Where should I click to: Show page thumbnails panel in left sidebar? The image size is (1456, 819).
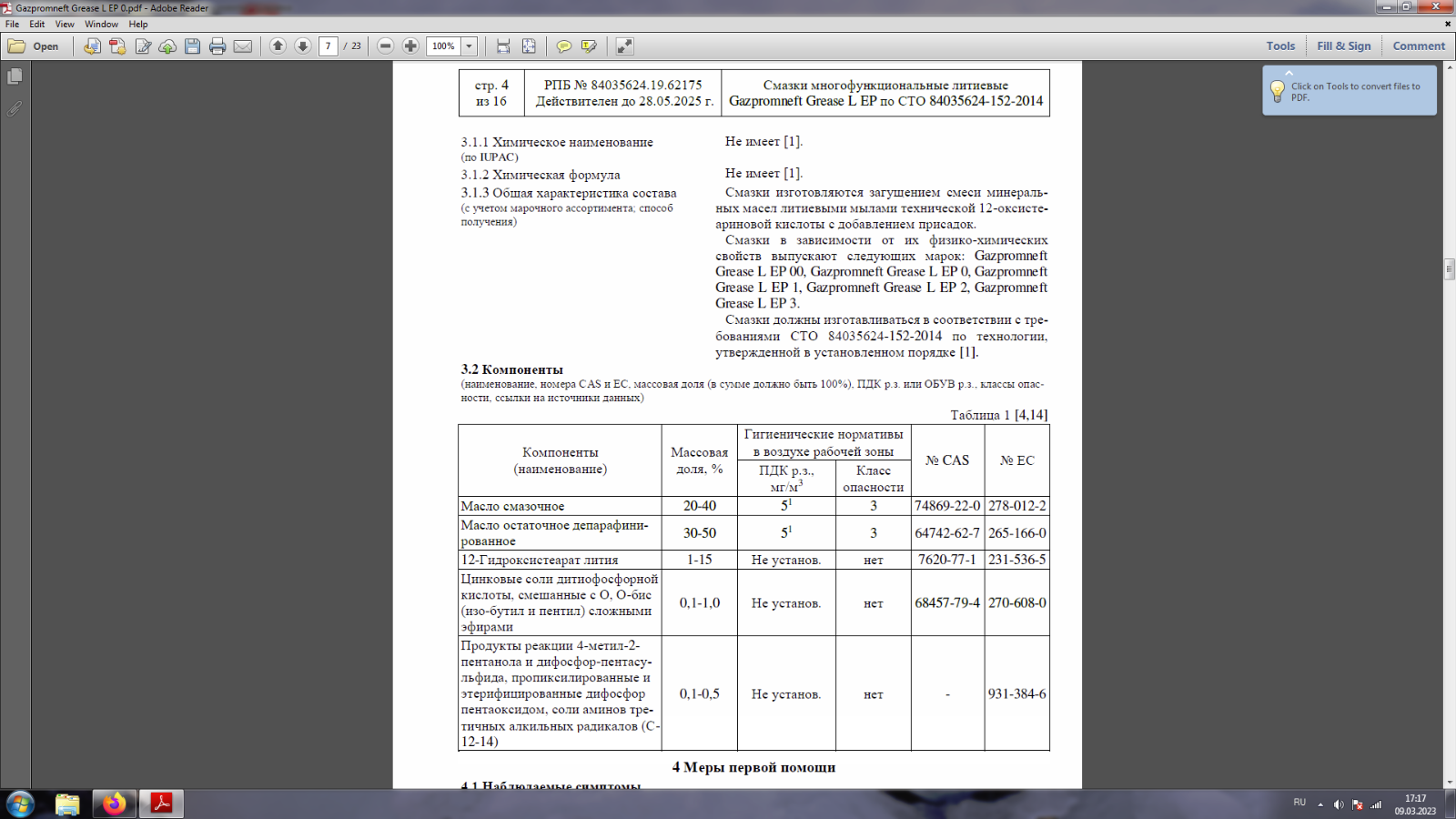coord(15,77)
